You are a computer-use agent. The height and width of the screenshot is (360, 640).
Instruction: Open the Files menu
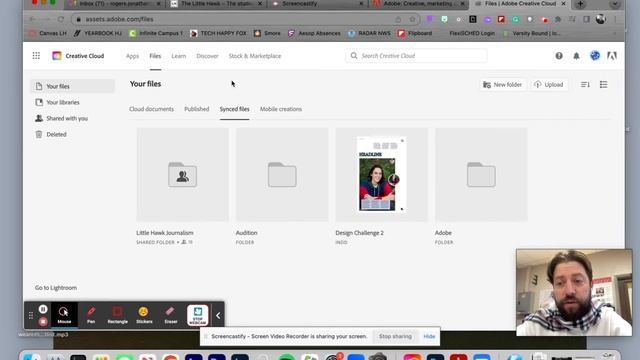pos(155,56)
